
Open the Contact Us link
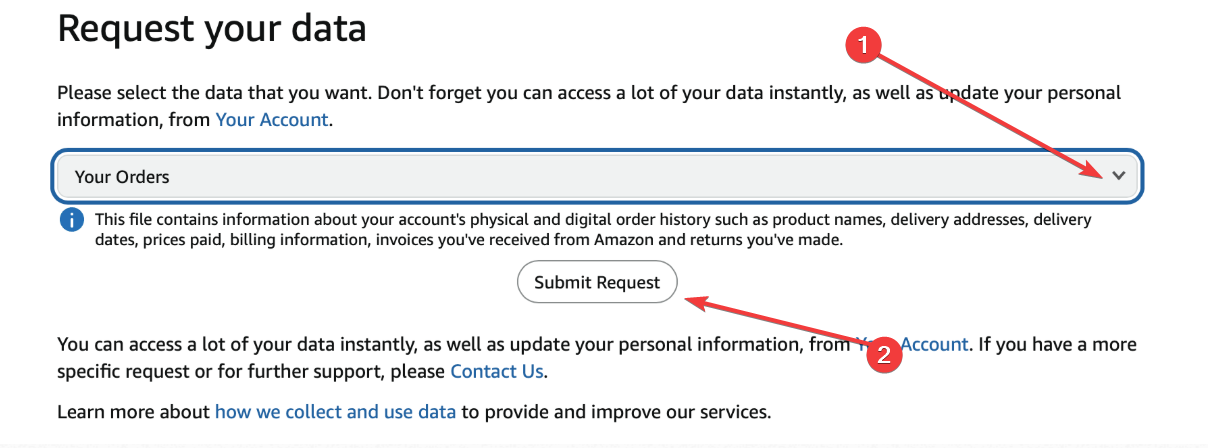point(497,371)
